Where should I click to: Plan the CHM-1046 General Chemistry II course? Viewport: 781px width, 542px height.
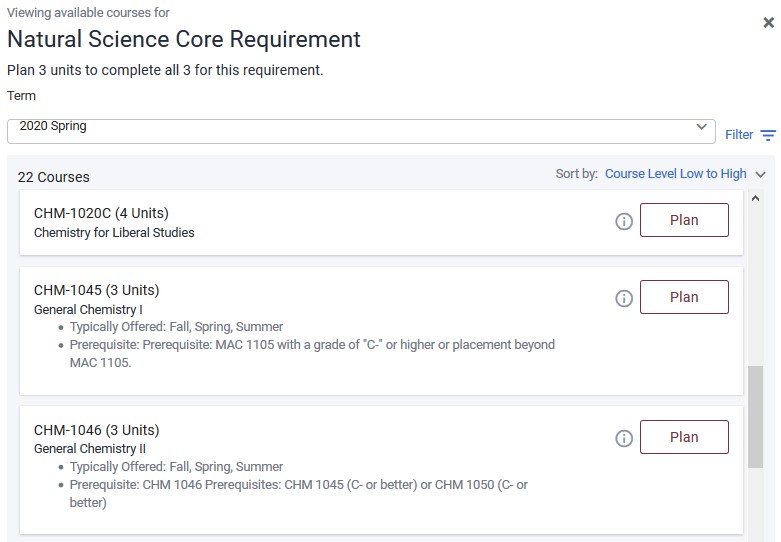[684, 437]
